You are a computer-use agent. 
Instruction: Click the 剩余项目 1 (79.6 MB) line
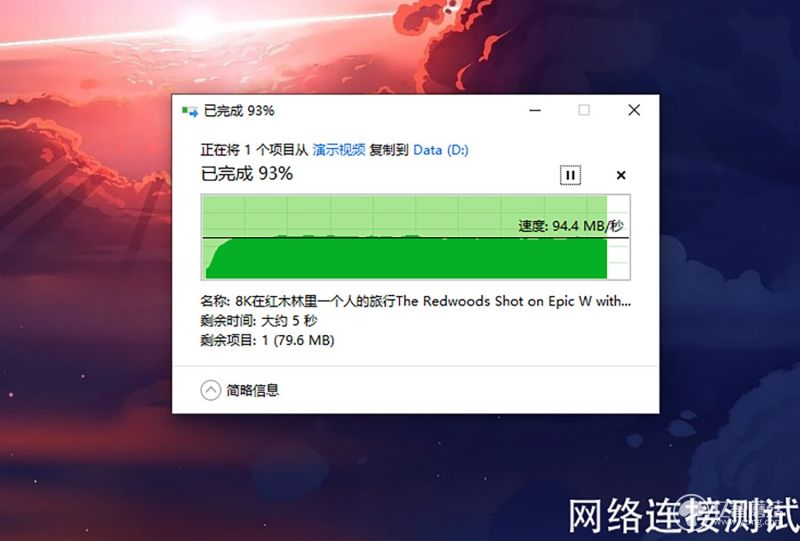click(267, 340)
